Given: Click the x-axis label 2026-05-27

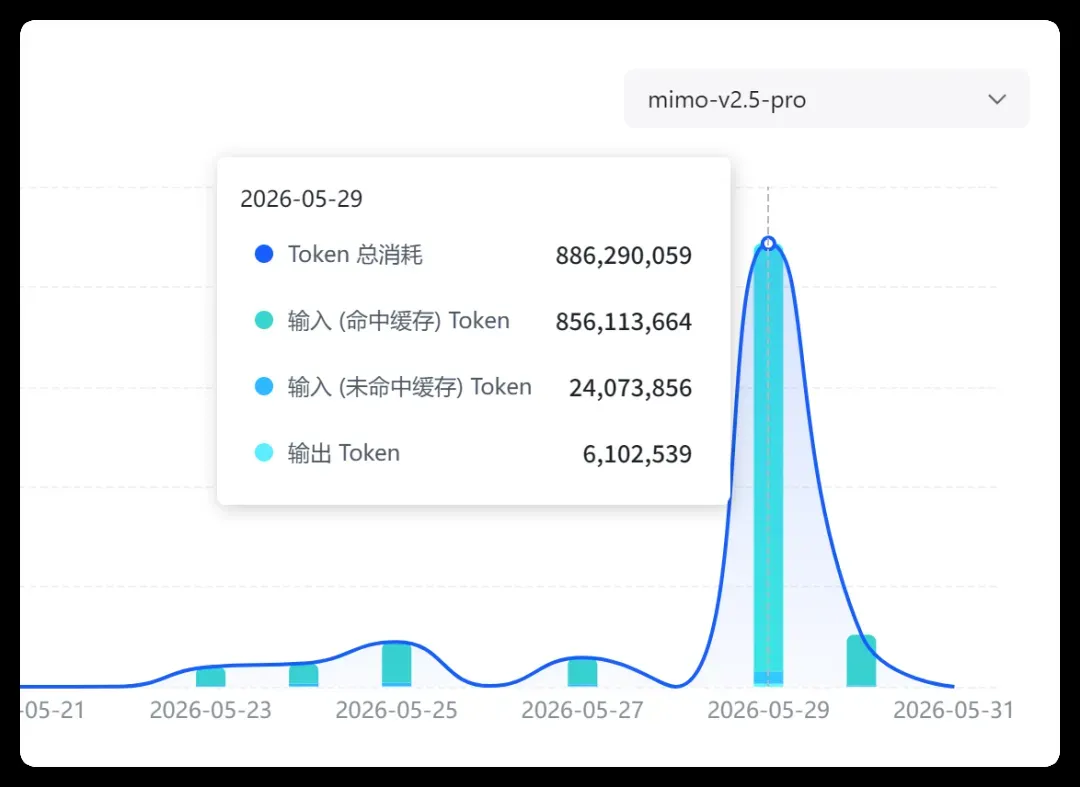Looking at the screenshot, I should pyautogui.click(x=583, y=710).
